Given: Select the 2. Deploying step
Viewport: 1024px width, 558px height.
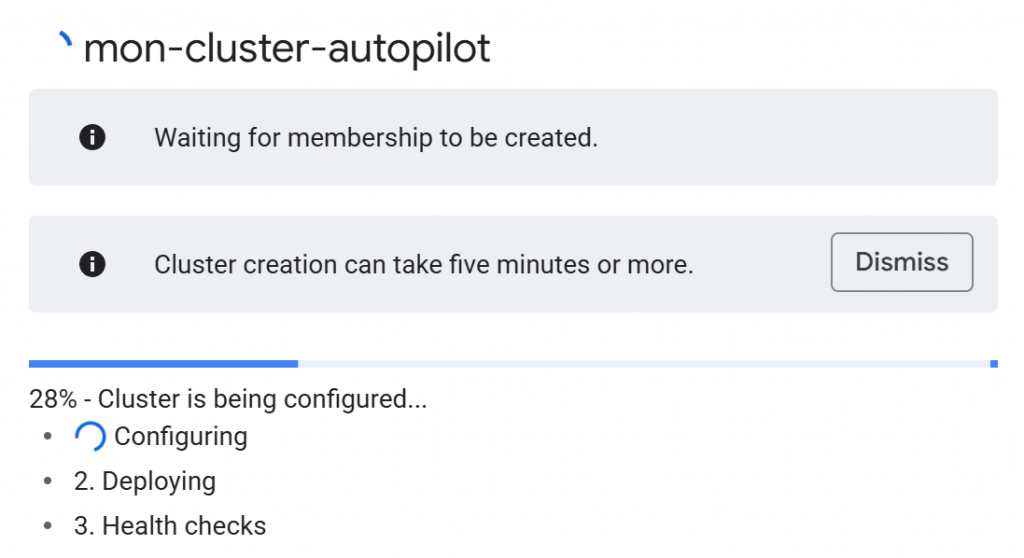Looking at the screenshot, I should click(x=145, y=482).
